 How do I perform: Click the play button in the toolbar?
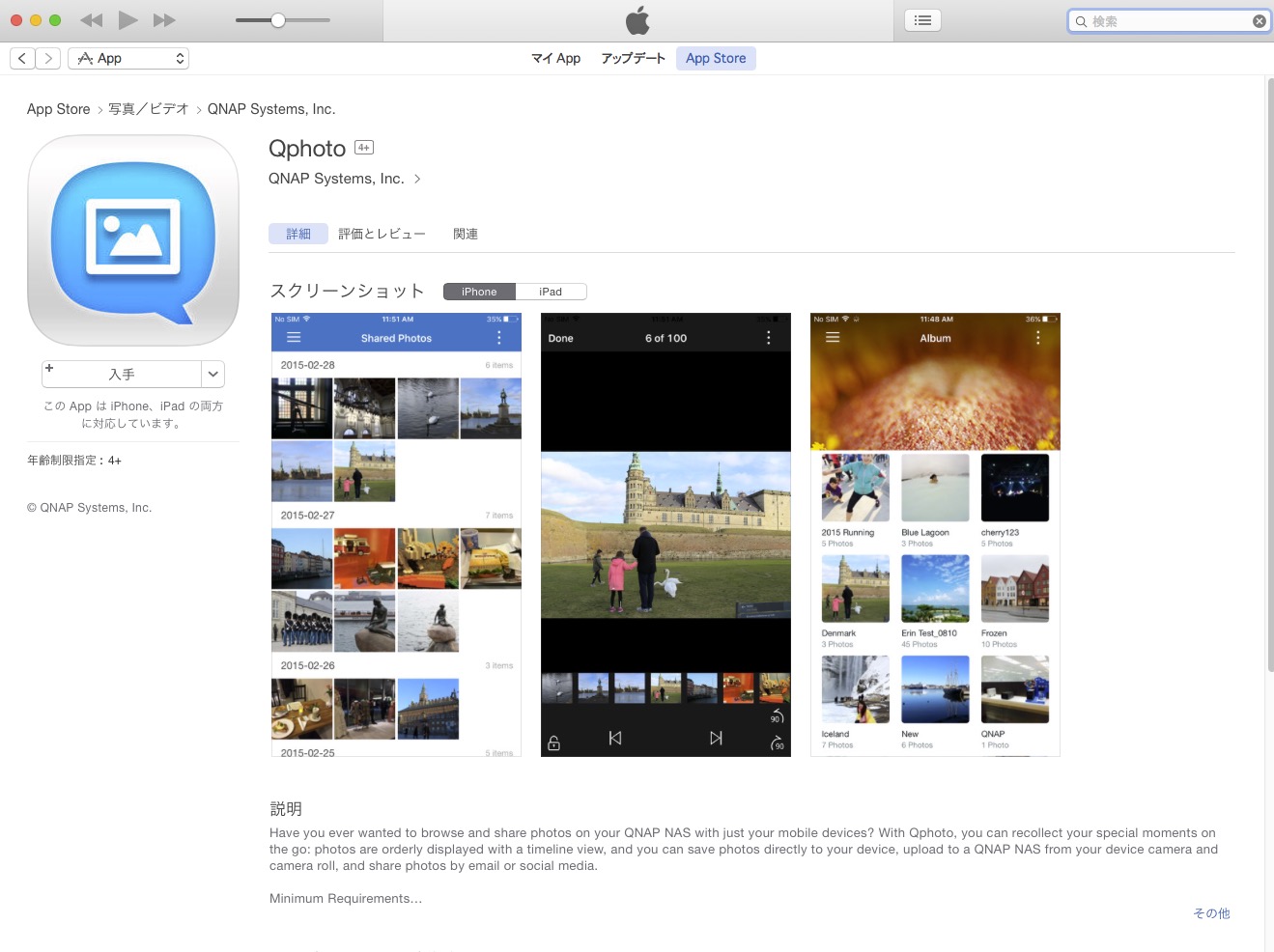(x=127, y=19)
